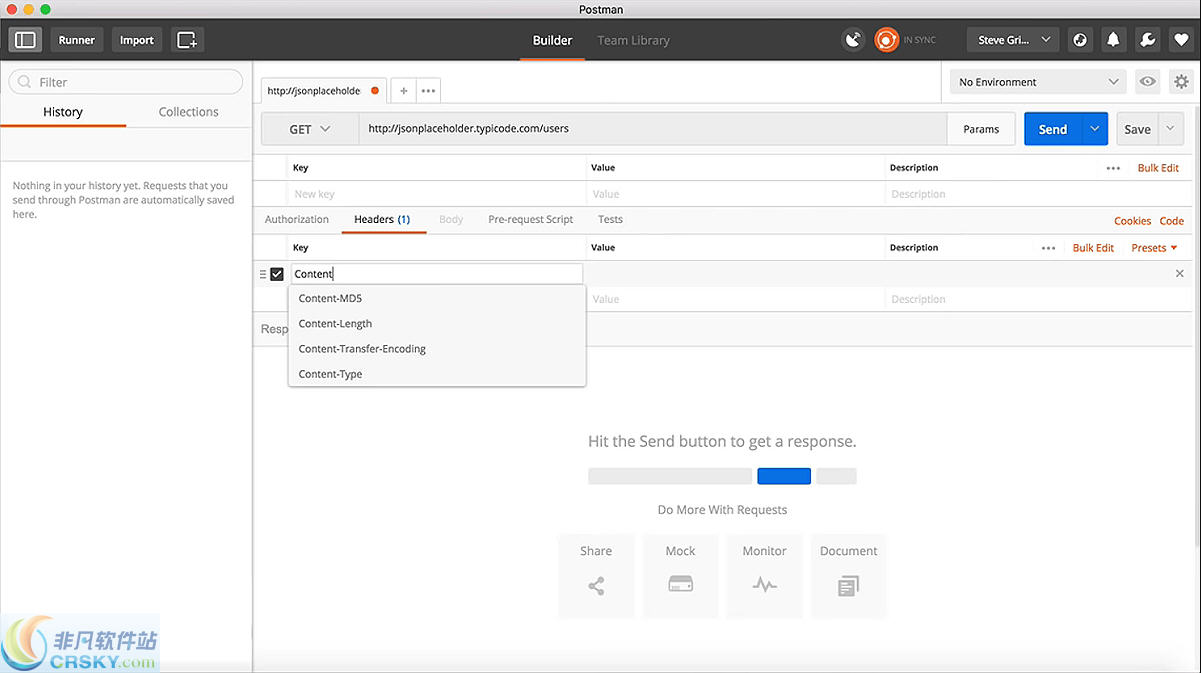
Task: Click the New key params field
Action: click(437, 194)
